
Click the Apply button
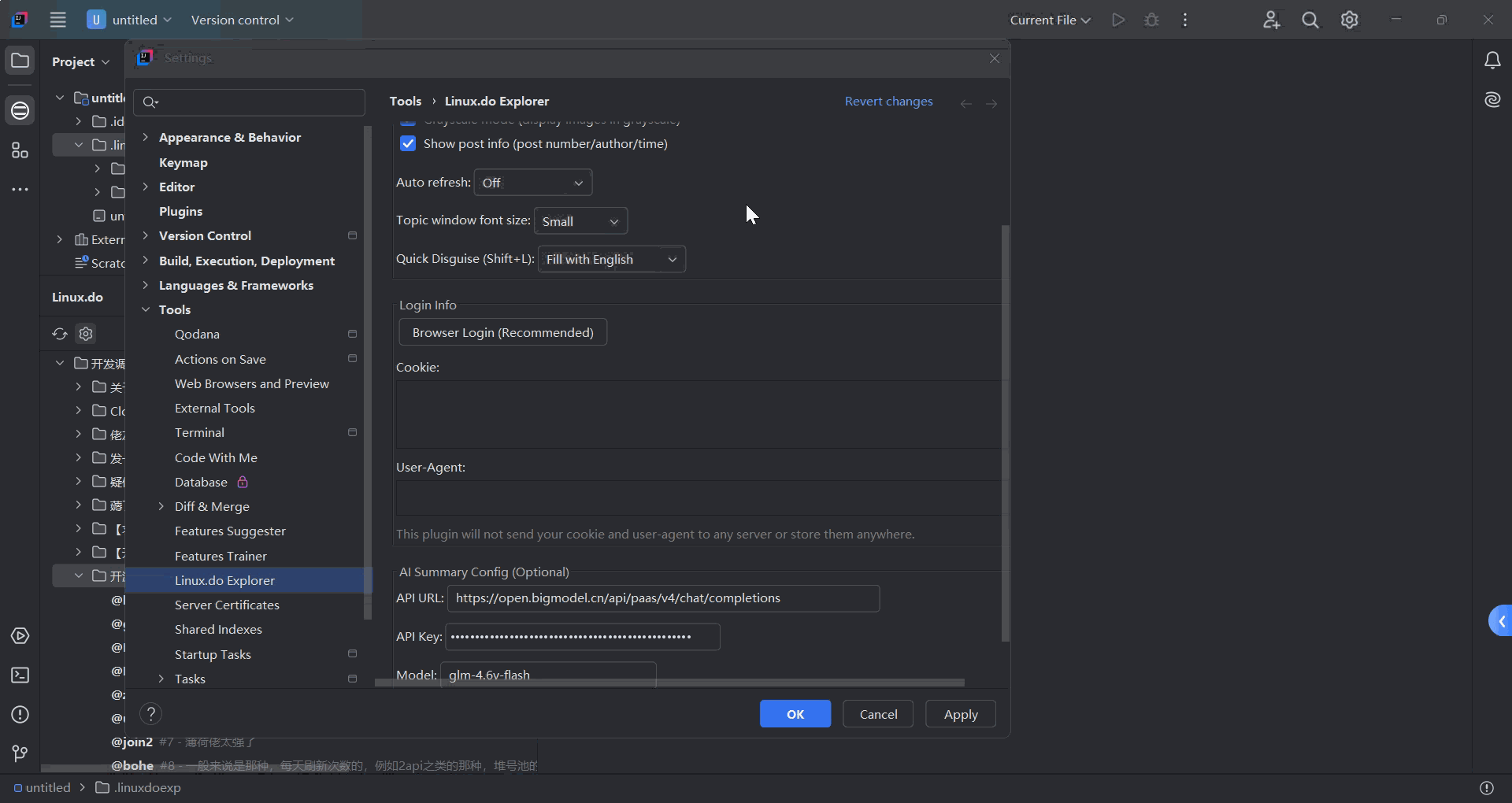coord(961,714)
